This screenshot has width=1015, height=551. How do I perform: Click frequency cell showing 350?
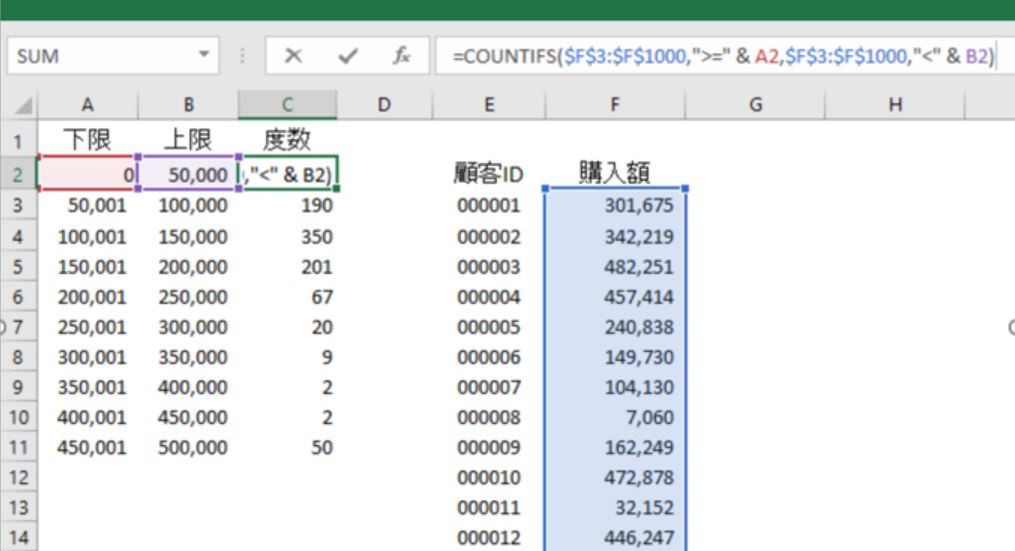[x=287, y=237]
